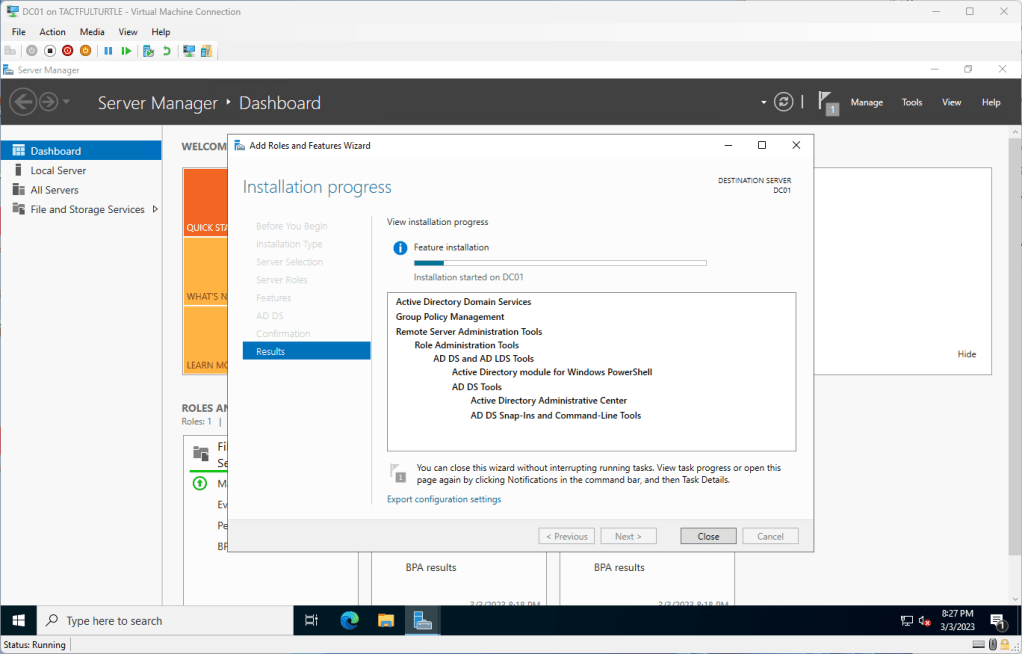Pause the virtual machine
The height and width of the screenshot is (654, 1022).
click(x=108, y=51)
